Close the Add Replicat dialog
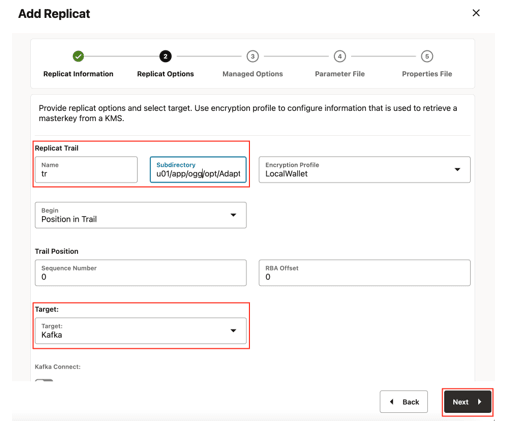The width and height of the screenshot is (507, 430). (x=476, y=13)
